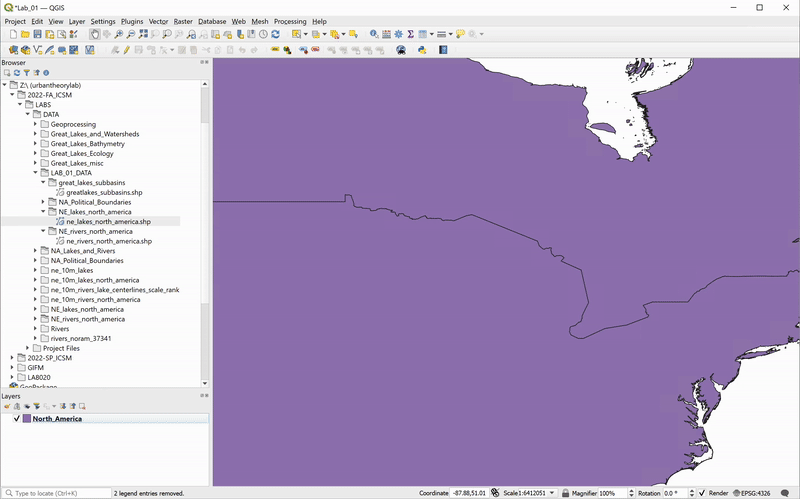
Task: Open the Processing menu
Action: [x=290, y=21]
